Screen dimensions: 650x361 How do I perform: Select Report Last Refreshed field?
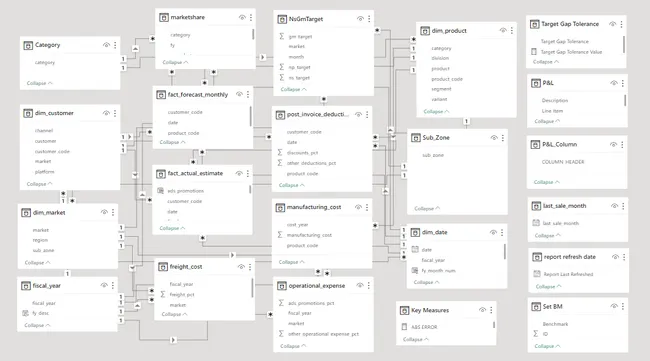coord(568,274)
